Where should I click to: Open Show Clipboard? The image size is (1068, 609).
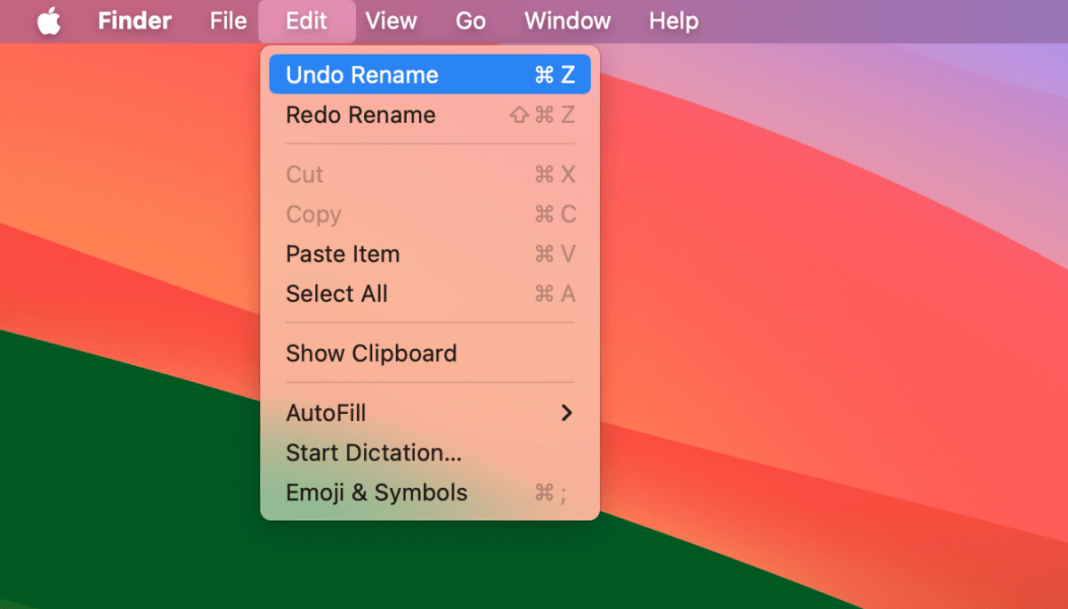coord(371,353)
